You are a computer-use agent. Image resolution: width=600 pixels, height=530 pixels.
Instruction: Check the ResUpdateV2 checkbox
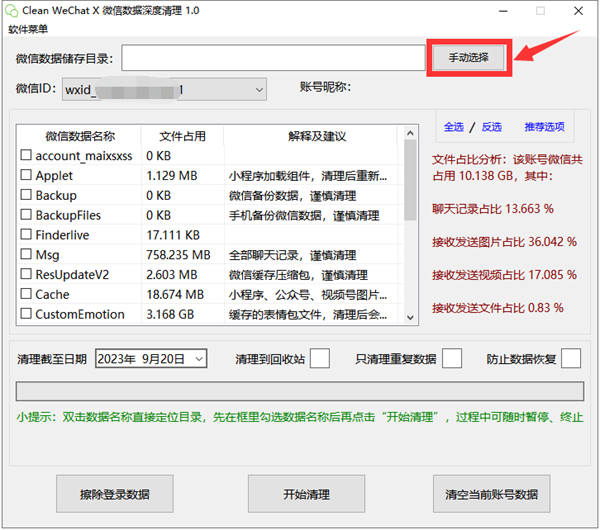point(26,274)
